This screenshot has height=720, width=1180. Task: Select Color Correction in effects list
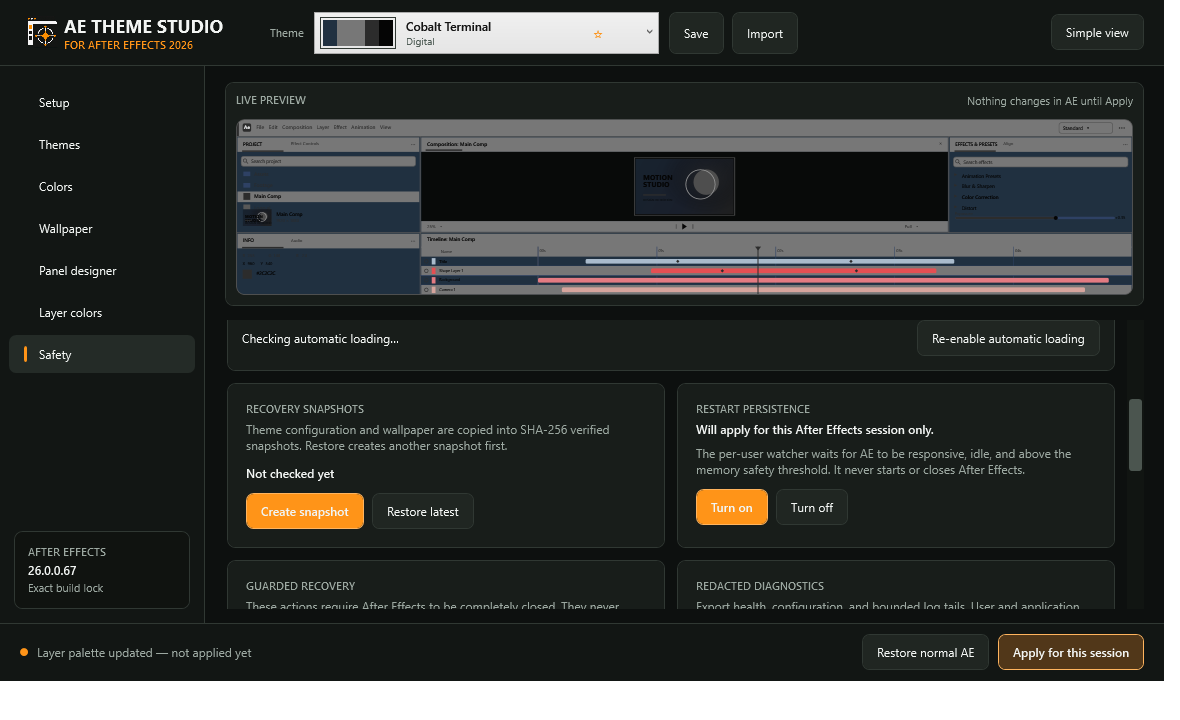click(x=981, y=197)
